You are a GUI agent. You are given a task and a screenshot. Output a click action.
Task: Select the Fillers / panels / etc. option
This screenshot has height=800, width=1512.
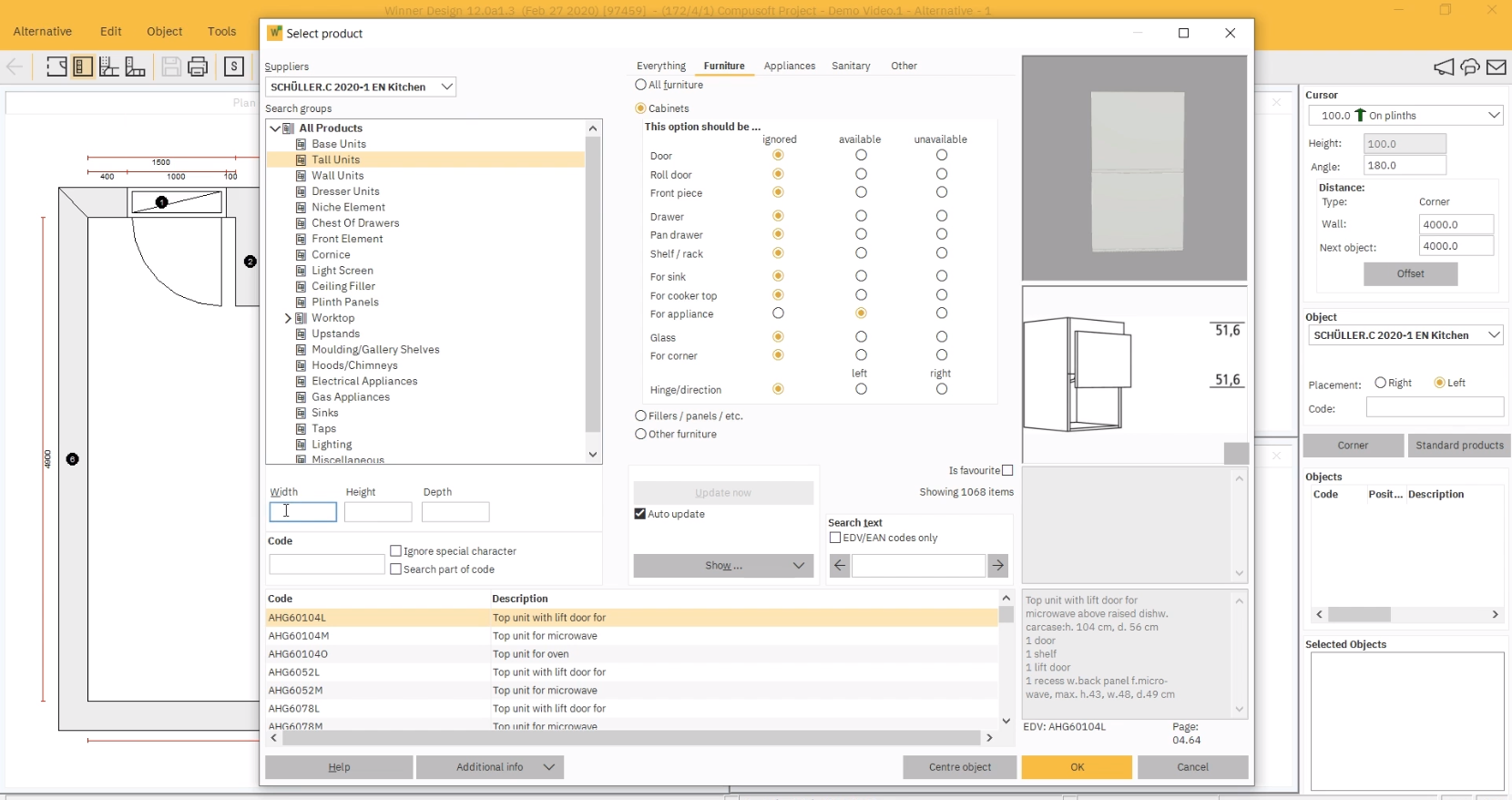tap(640, 415)
